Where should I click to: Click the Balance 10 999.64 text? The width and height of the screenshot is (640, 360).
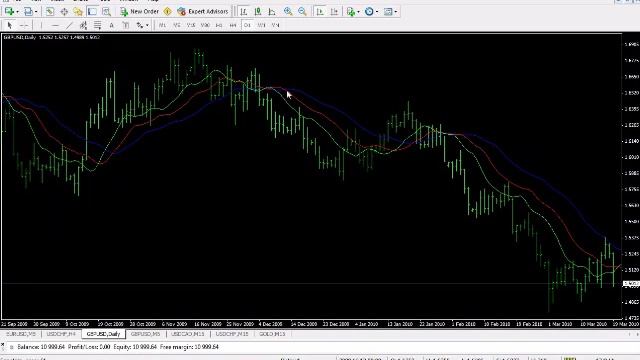tap(41, 347)
